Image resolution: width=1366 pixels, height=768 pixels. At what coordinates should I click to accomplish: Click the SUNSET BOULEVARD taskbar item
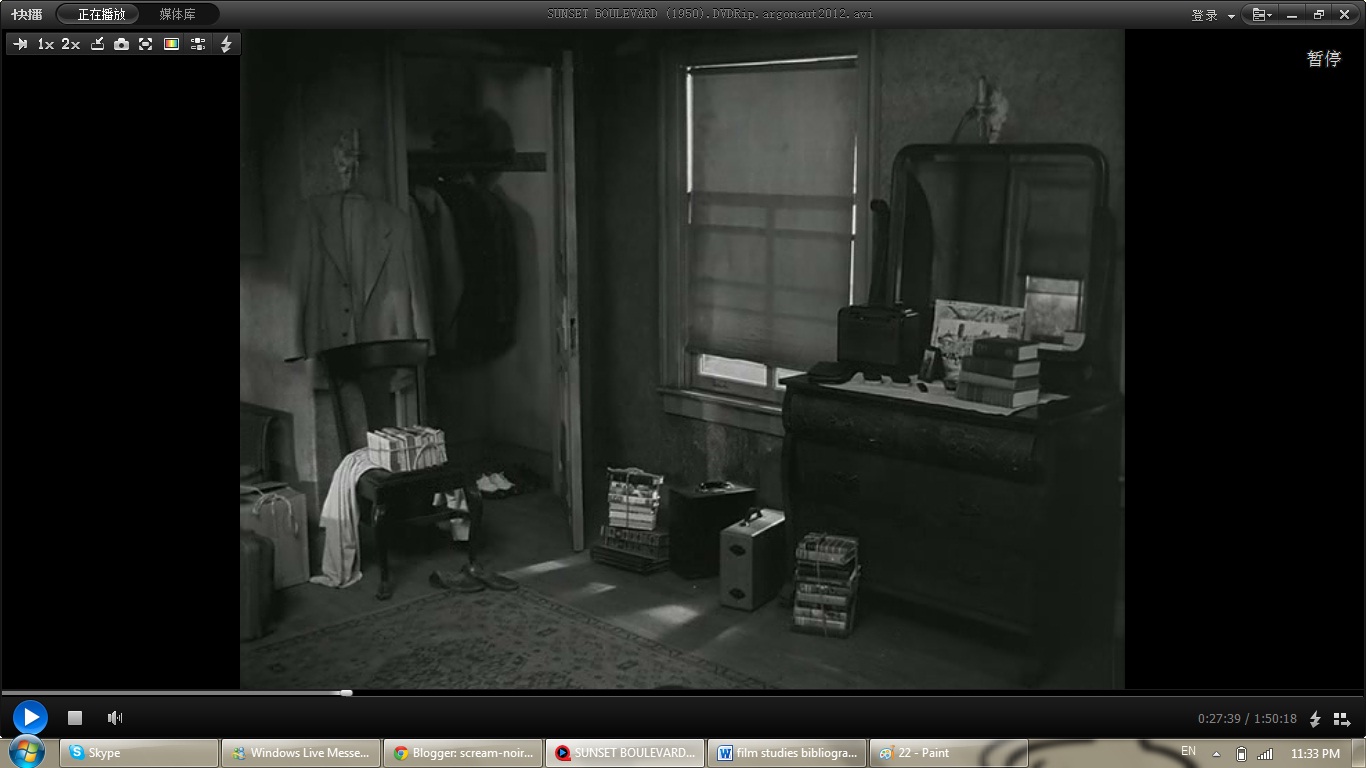pyautogui.click(x=625, y=753)
